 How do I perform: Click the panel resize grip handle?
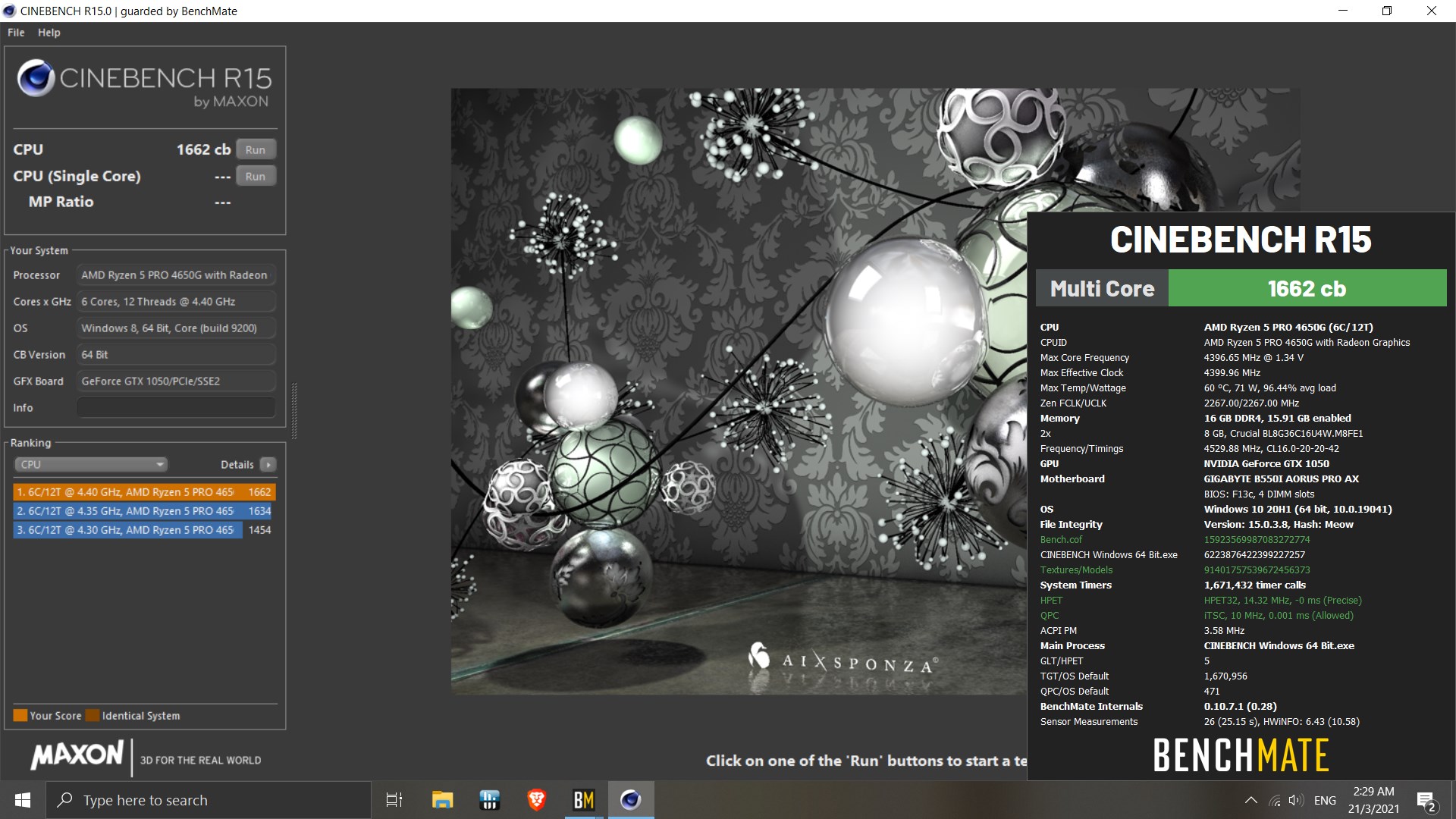294,410
